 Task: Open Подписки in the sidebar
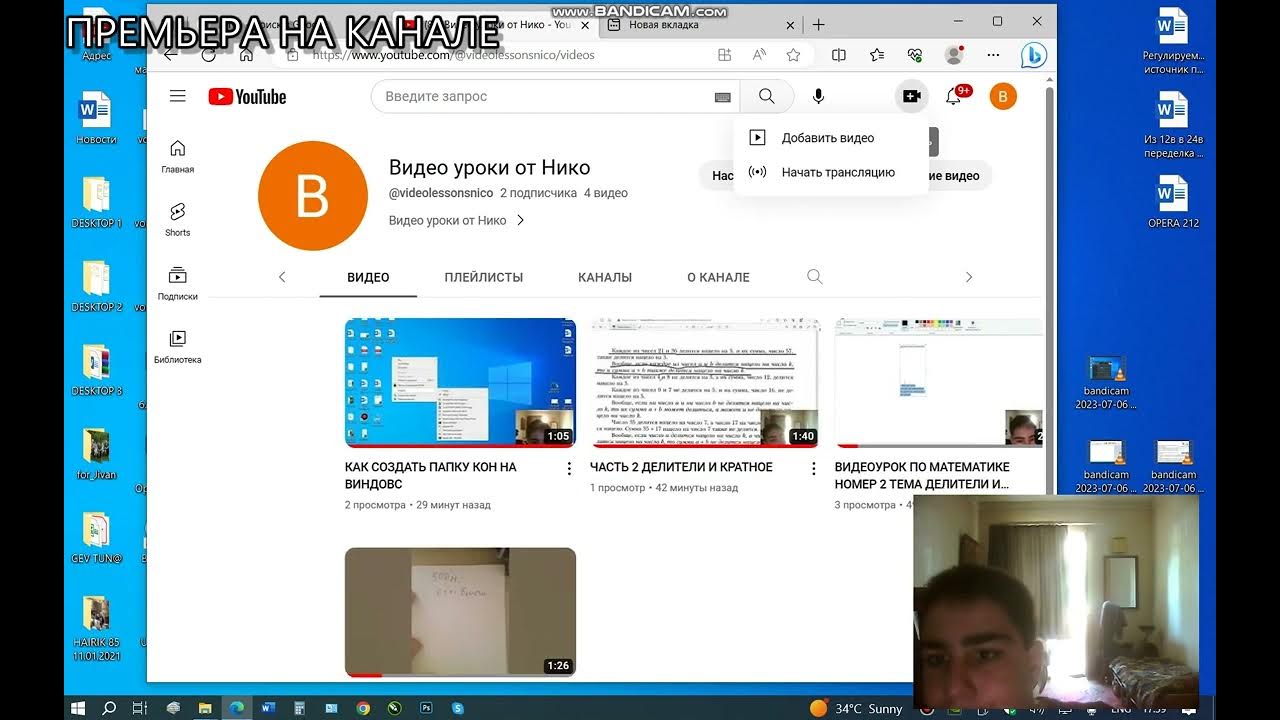[x=178, y=283]
